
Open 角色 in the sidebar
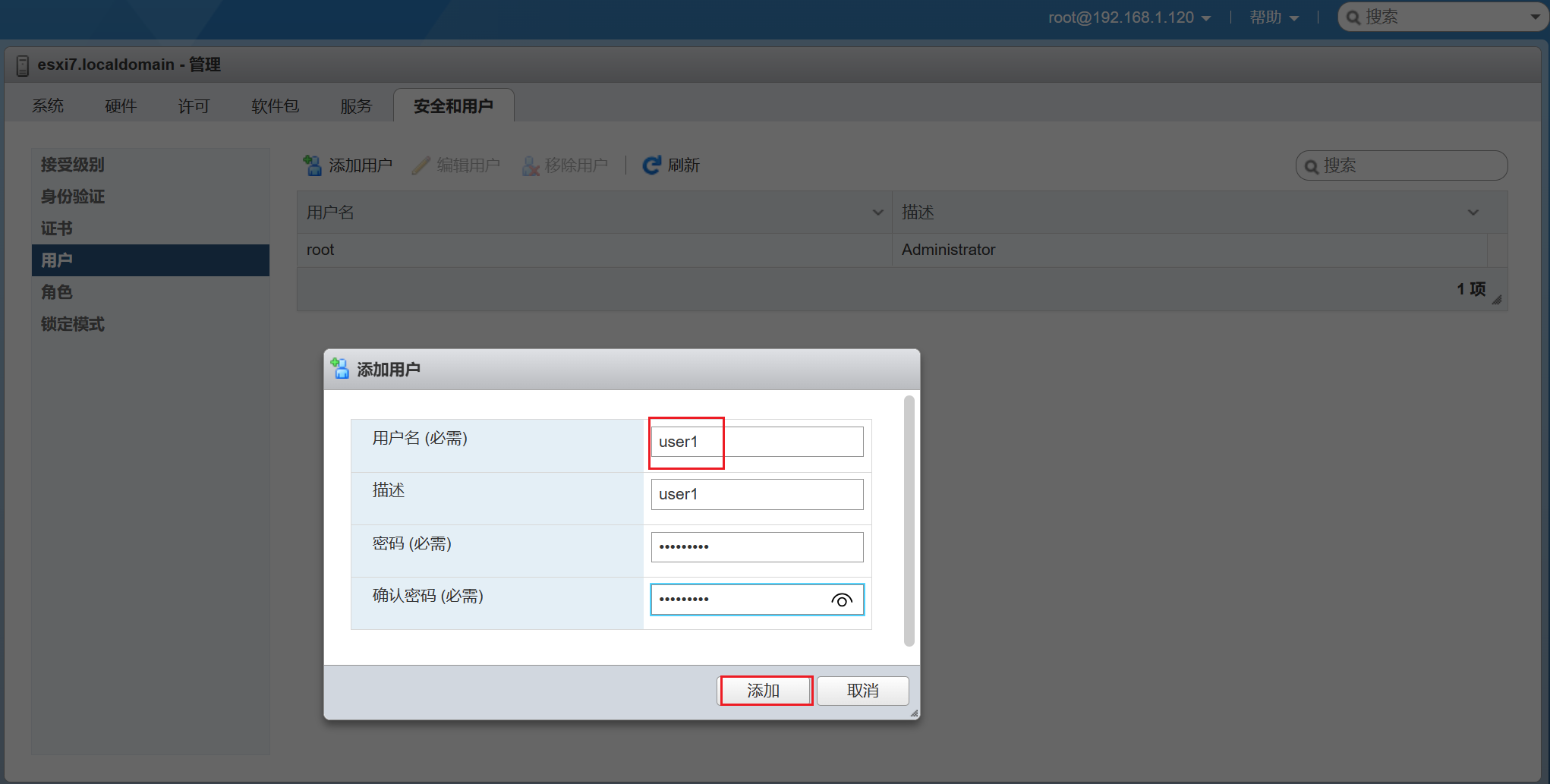(150, 292)
